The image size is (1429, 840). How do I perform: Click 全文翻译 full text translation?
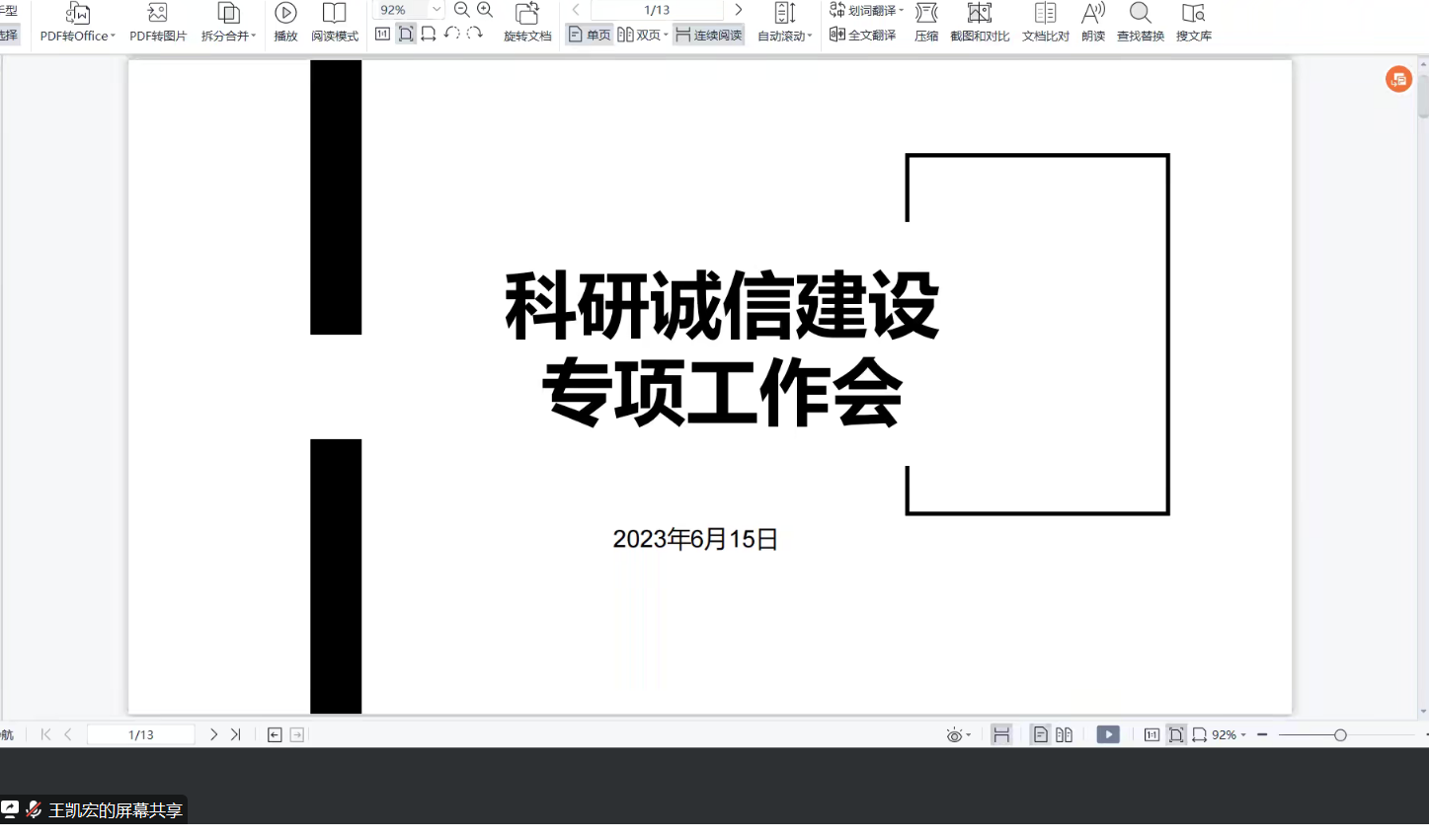tap(863, 35)
